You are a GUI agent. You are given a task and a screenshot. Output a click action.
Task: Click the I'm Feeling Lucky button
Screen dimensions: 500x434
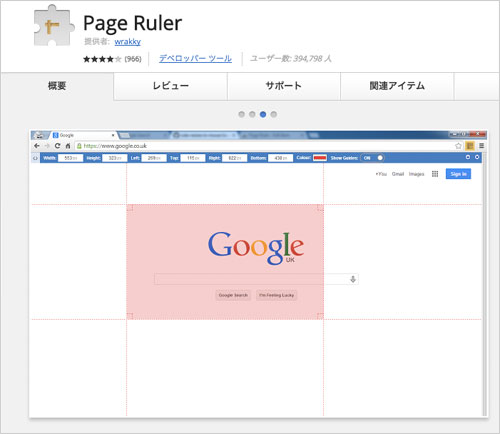click(276, 295)
